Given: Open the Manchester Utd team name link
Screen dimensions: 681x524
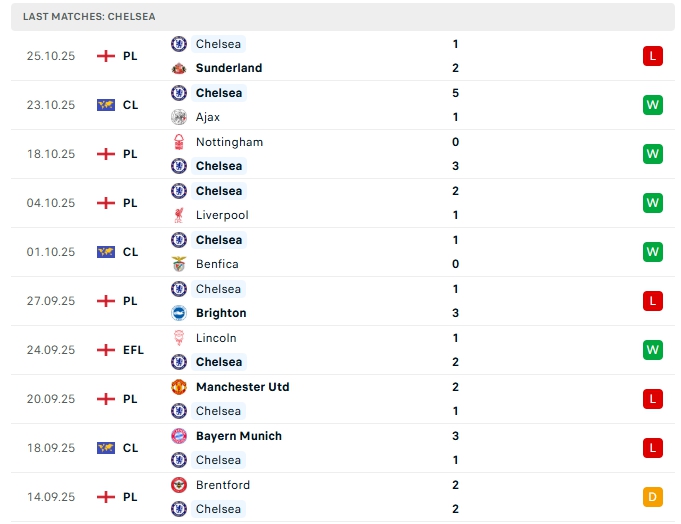Looking at the screenshot, I should coord(242,387).
